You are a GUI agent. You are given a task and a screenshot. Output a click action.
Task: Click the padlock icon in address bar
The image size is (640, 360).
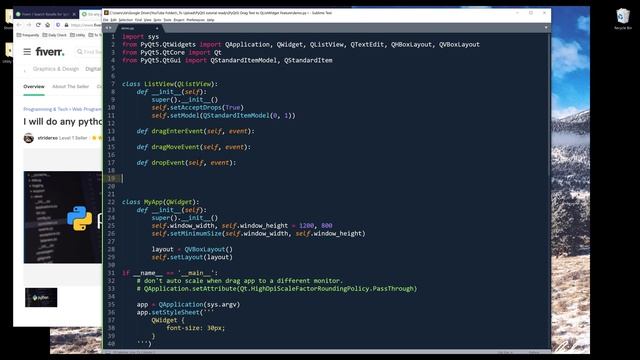pos(66,25)
